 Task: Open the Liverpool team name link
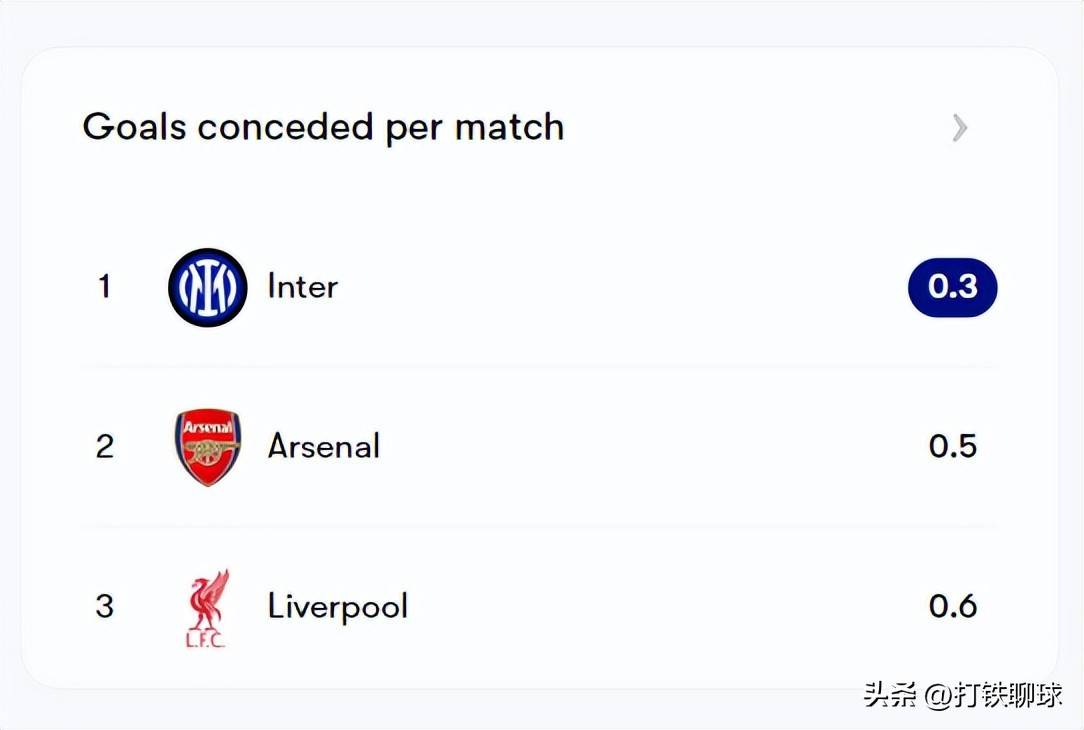(337, 606)
